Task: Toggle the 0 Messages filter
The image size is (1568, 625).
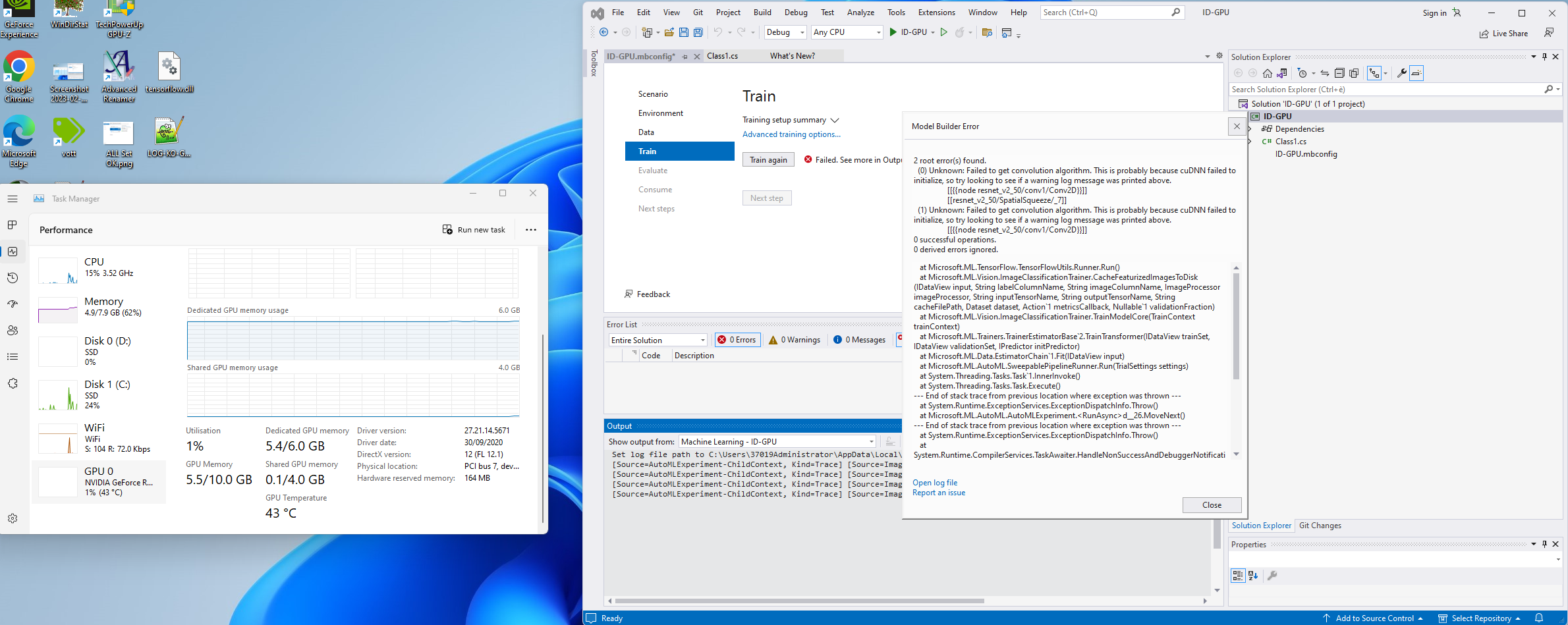Action: tap(859, 339)
